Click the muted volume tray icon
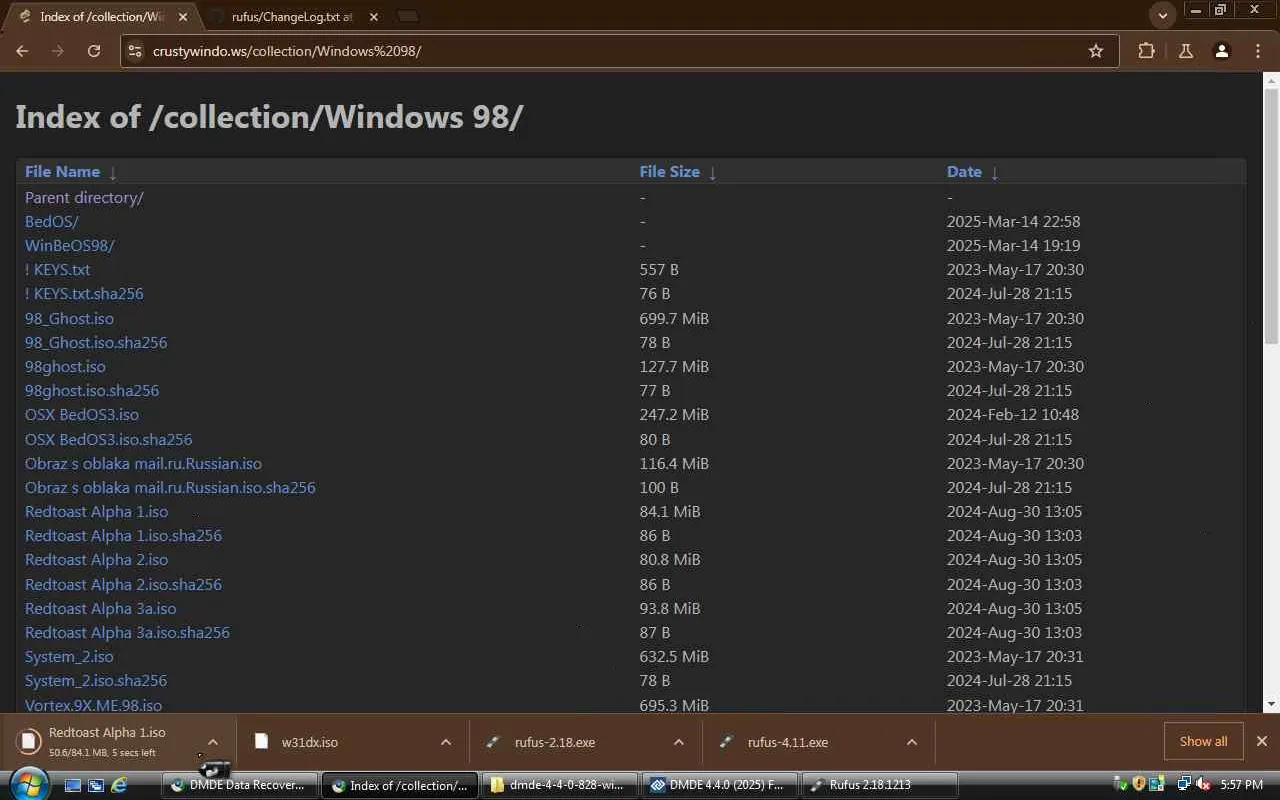 point(1203,785)
